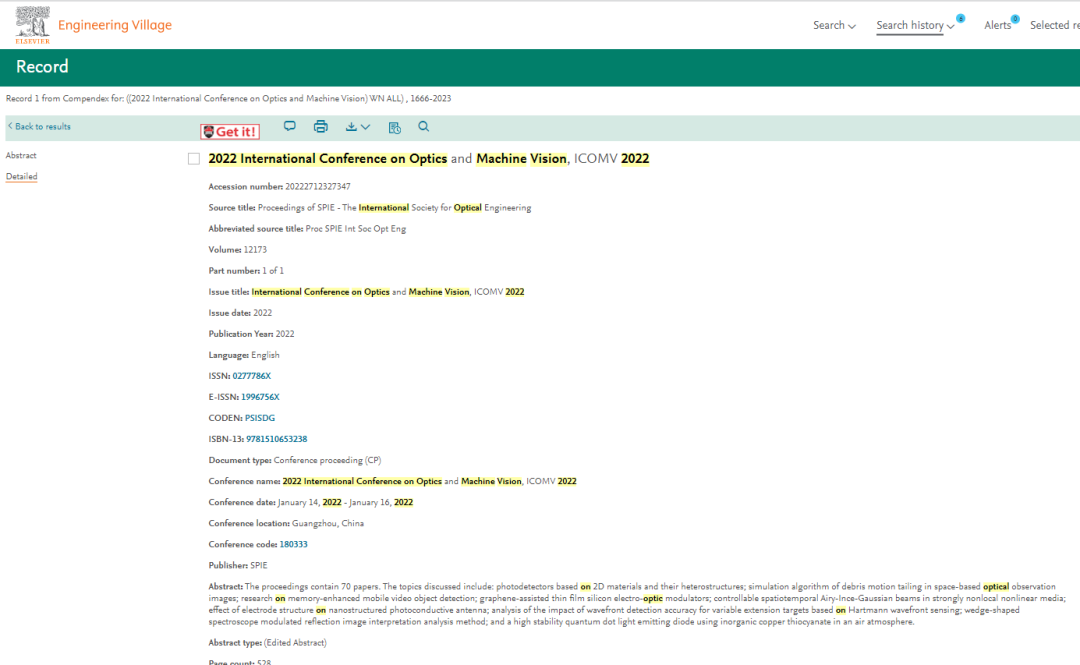1080x665 pixels.
Task: Click the Publisher: SPIE field
Action: (238, 566)
